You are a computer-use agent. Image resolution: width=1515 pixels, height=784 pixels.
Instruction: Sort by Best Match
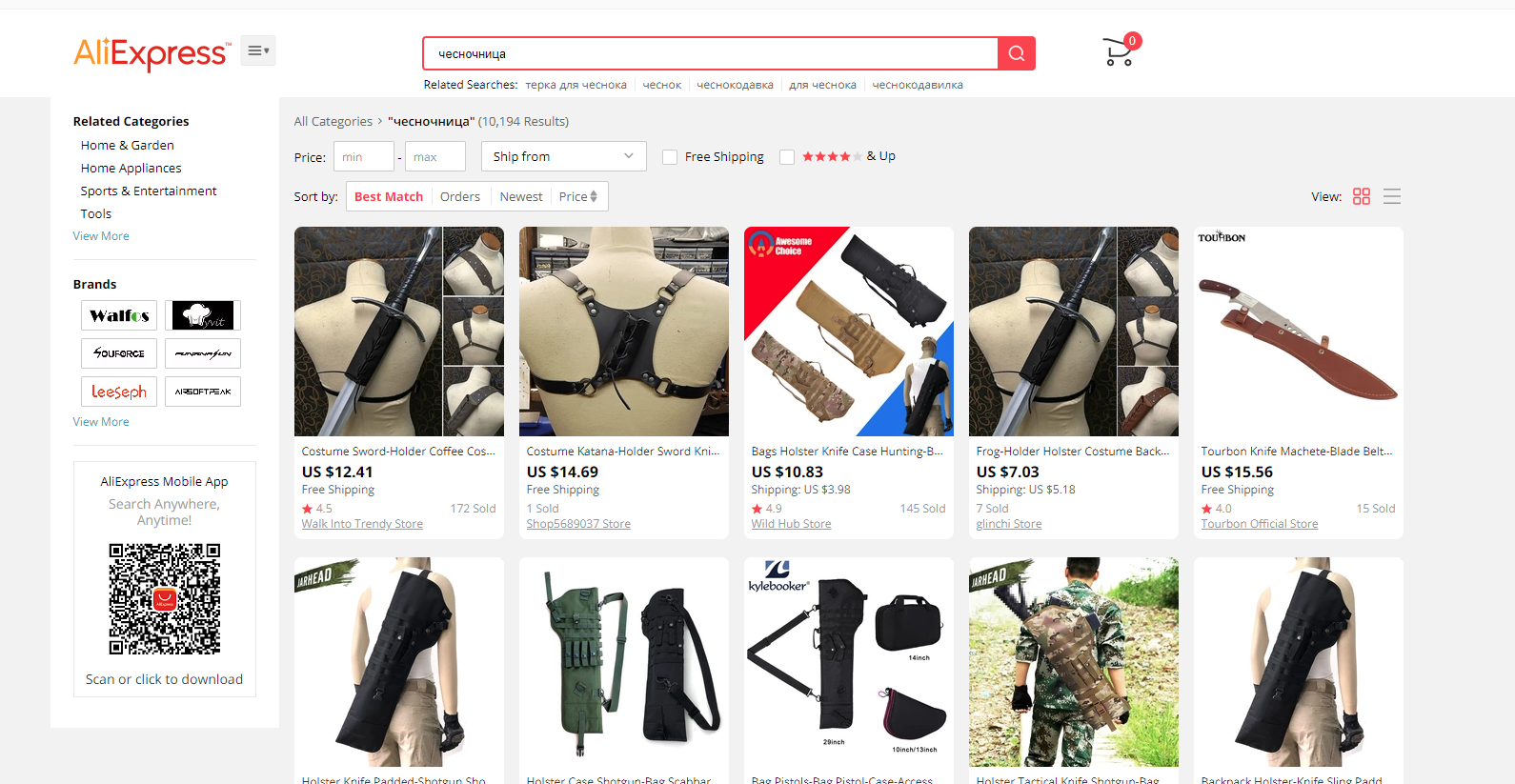coord(389,196)
